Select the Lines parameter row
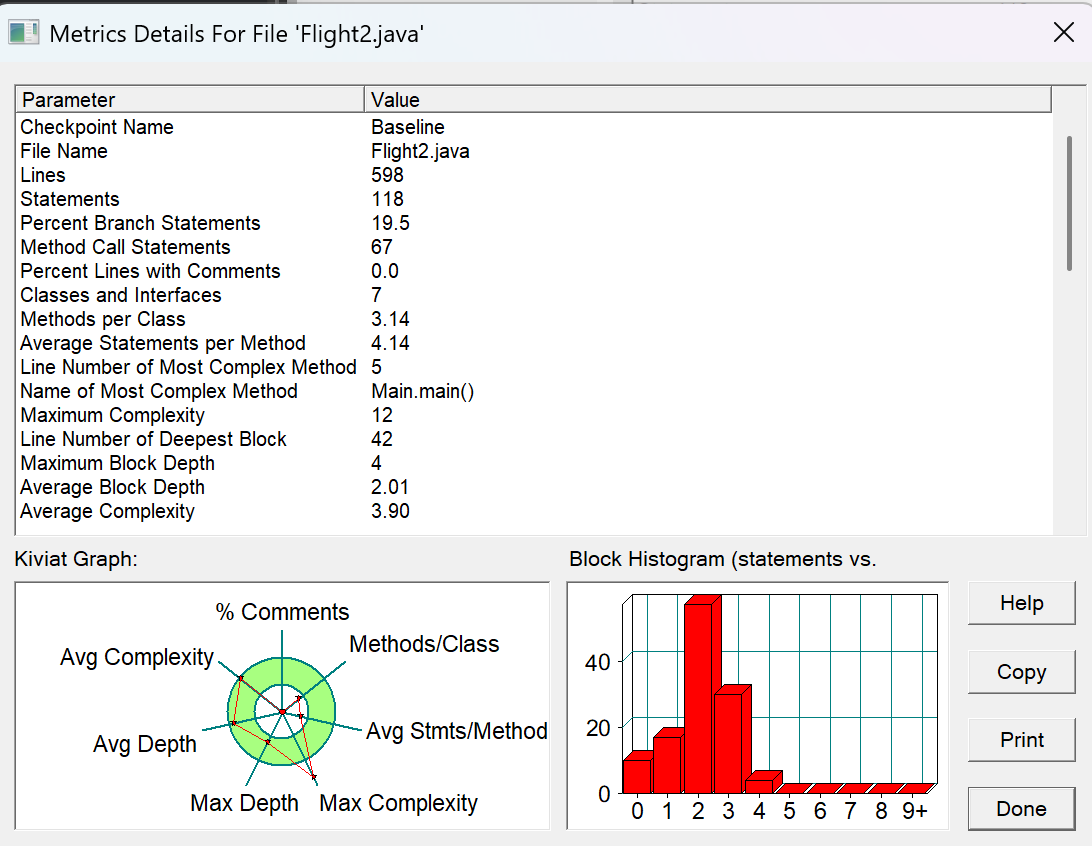1092x846 pixels. (533, 175)
